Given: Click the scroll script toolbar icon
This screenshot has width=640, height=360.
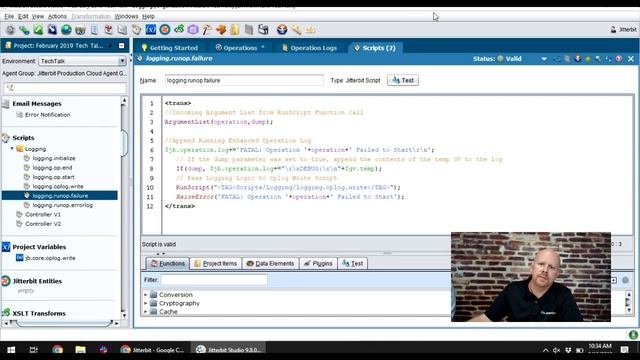Looking at the screenshot, I should pyautogui.click(x=137, y=30).
